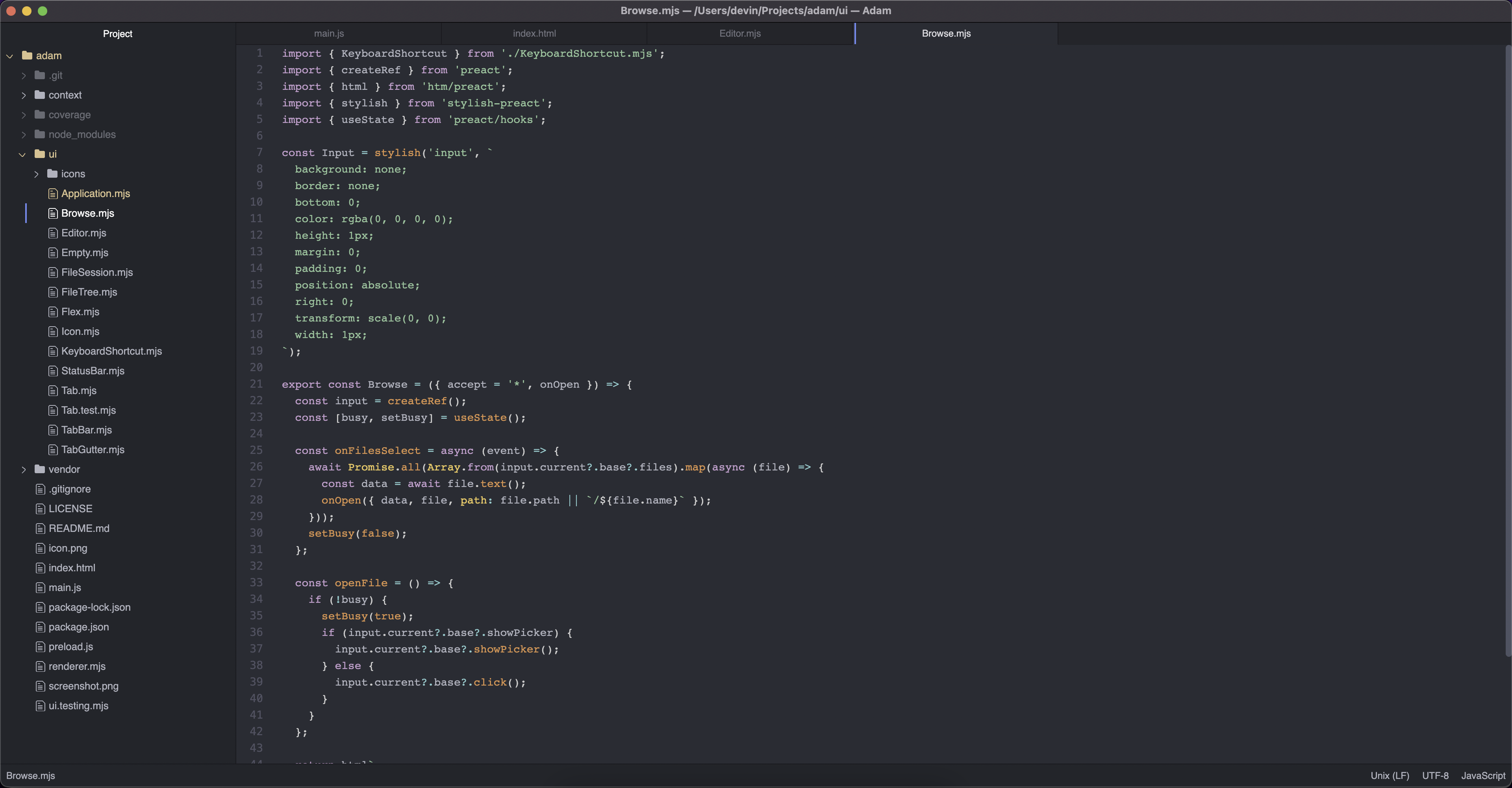The height and width of the screenshot is (788, 1512).
Task: Expand the vendor folder chevron
Action: point(24,469)
